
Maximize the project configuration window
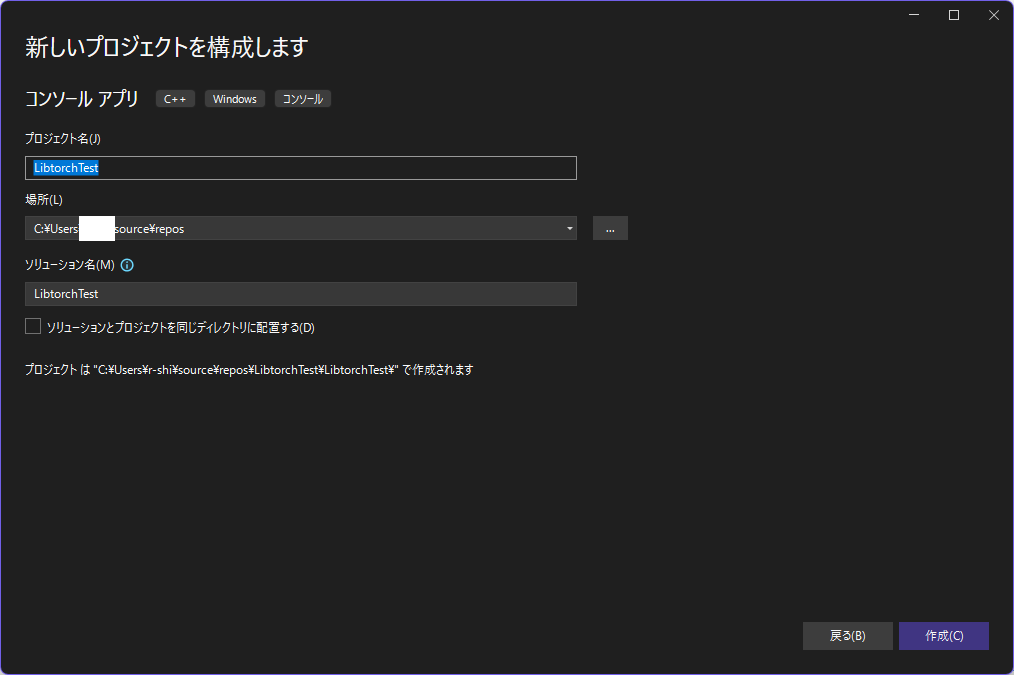[953, 15]
